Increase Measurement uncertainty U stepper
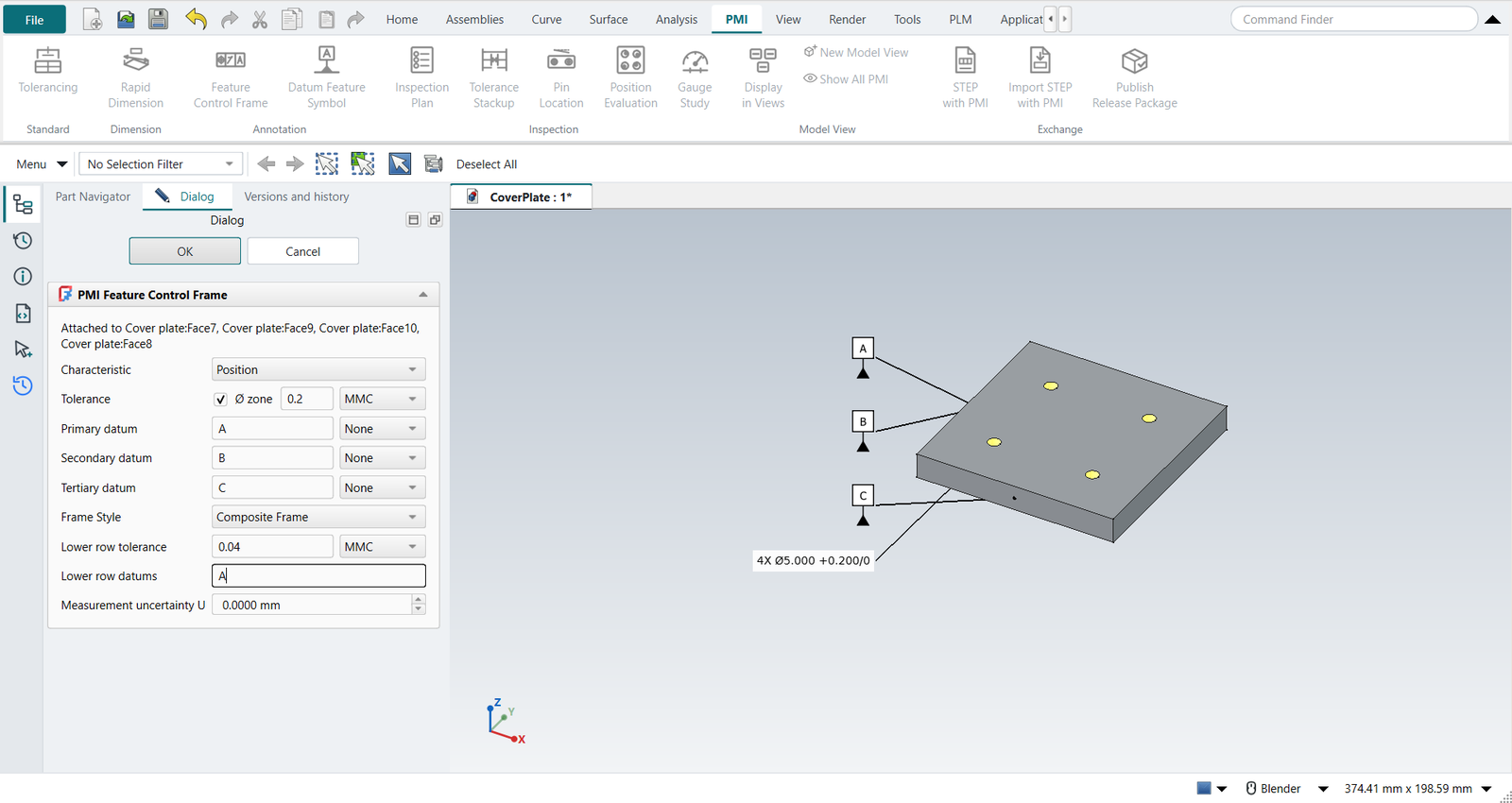This screenshot has height=803, width=1512. [419, 600]
